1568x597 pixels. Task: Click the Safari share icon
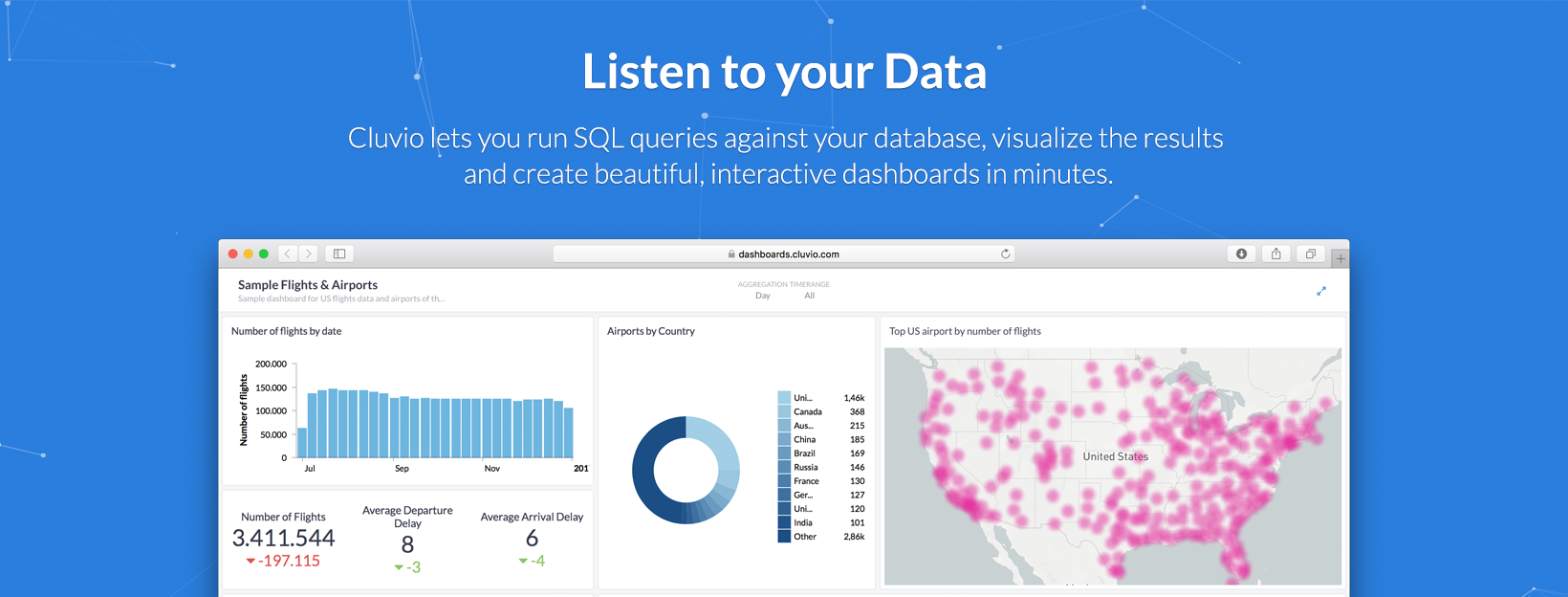coord(1275,254)
